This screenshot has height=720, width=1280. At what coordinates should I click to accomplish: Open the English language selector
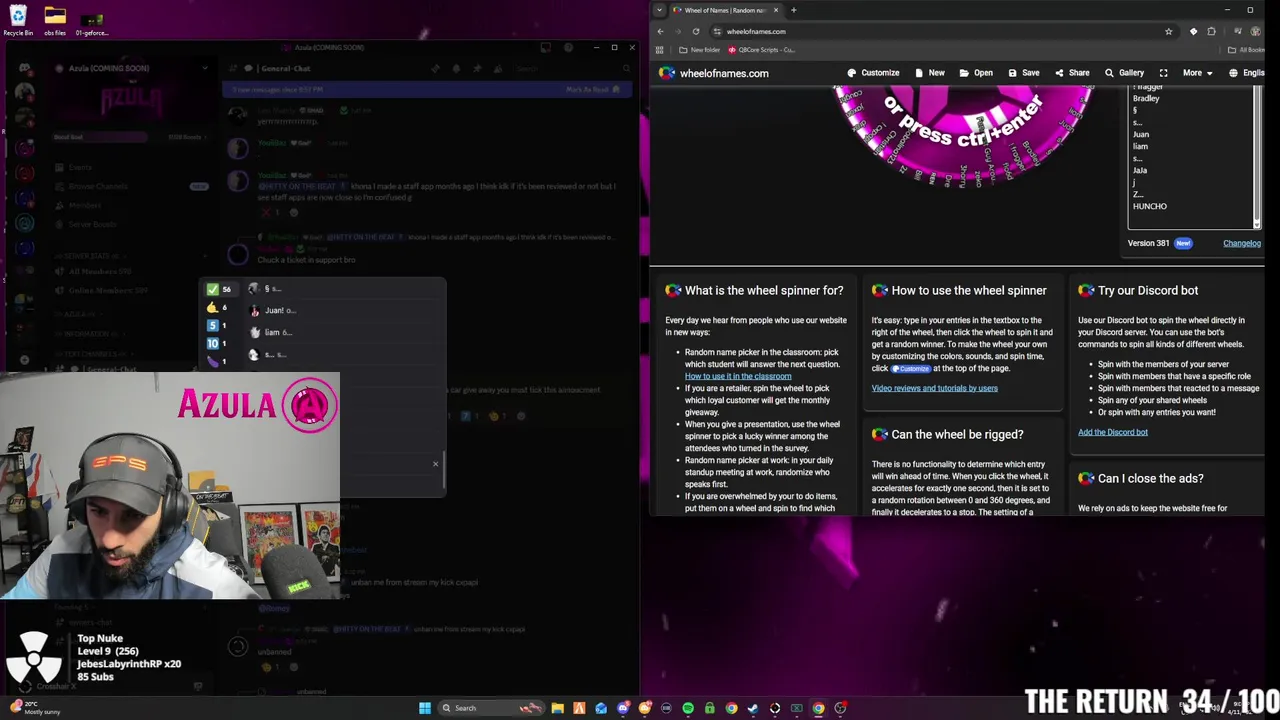(1246, 73)
